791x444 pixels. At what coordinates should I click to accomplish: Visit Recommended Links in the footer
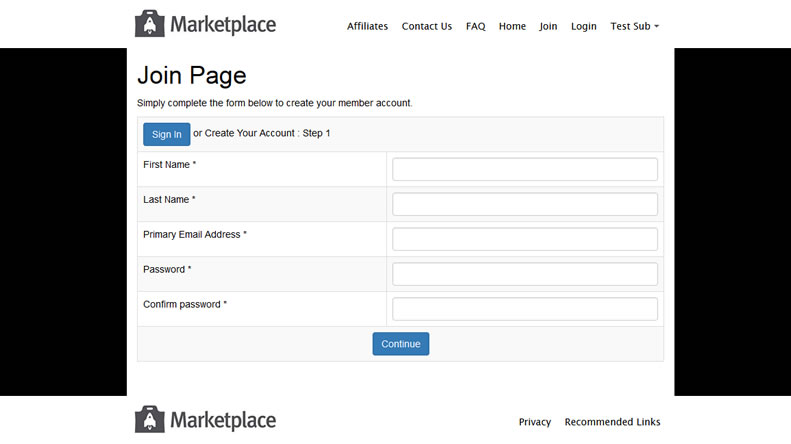tap(612, 422)
